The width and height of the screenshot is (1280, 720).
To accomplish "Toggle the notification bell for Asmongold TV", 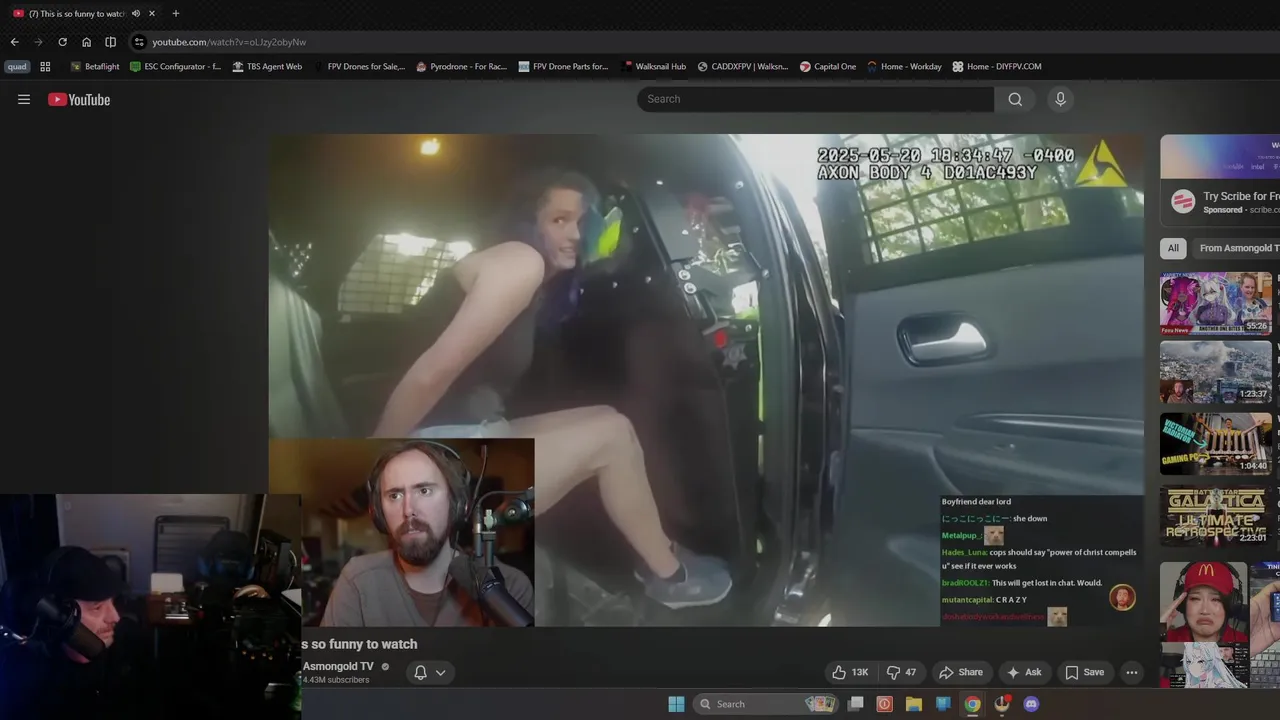I will coord(421,672).
